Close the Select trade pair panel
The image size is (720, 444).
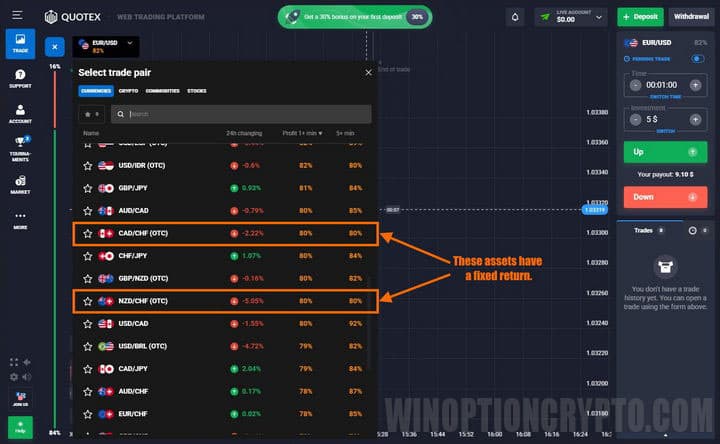point(368,72)
